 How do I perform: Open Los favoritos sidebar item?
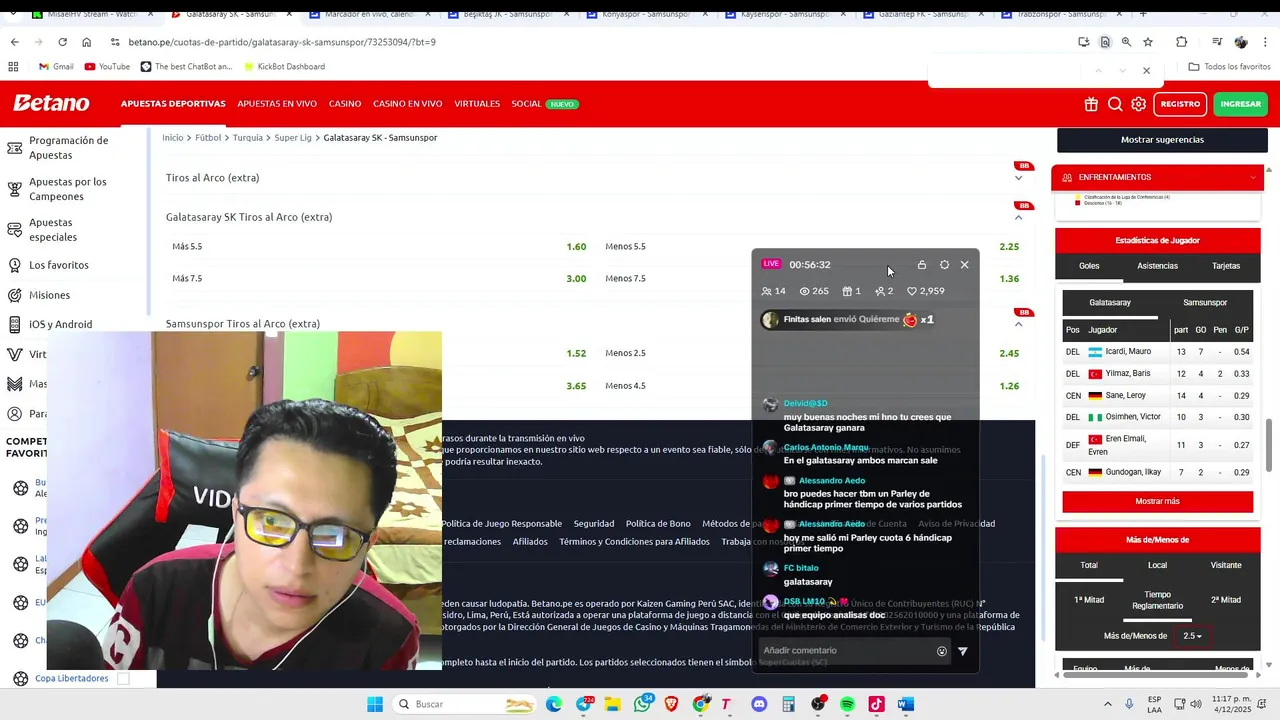[x=59, y=265]
